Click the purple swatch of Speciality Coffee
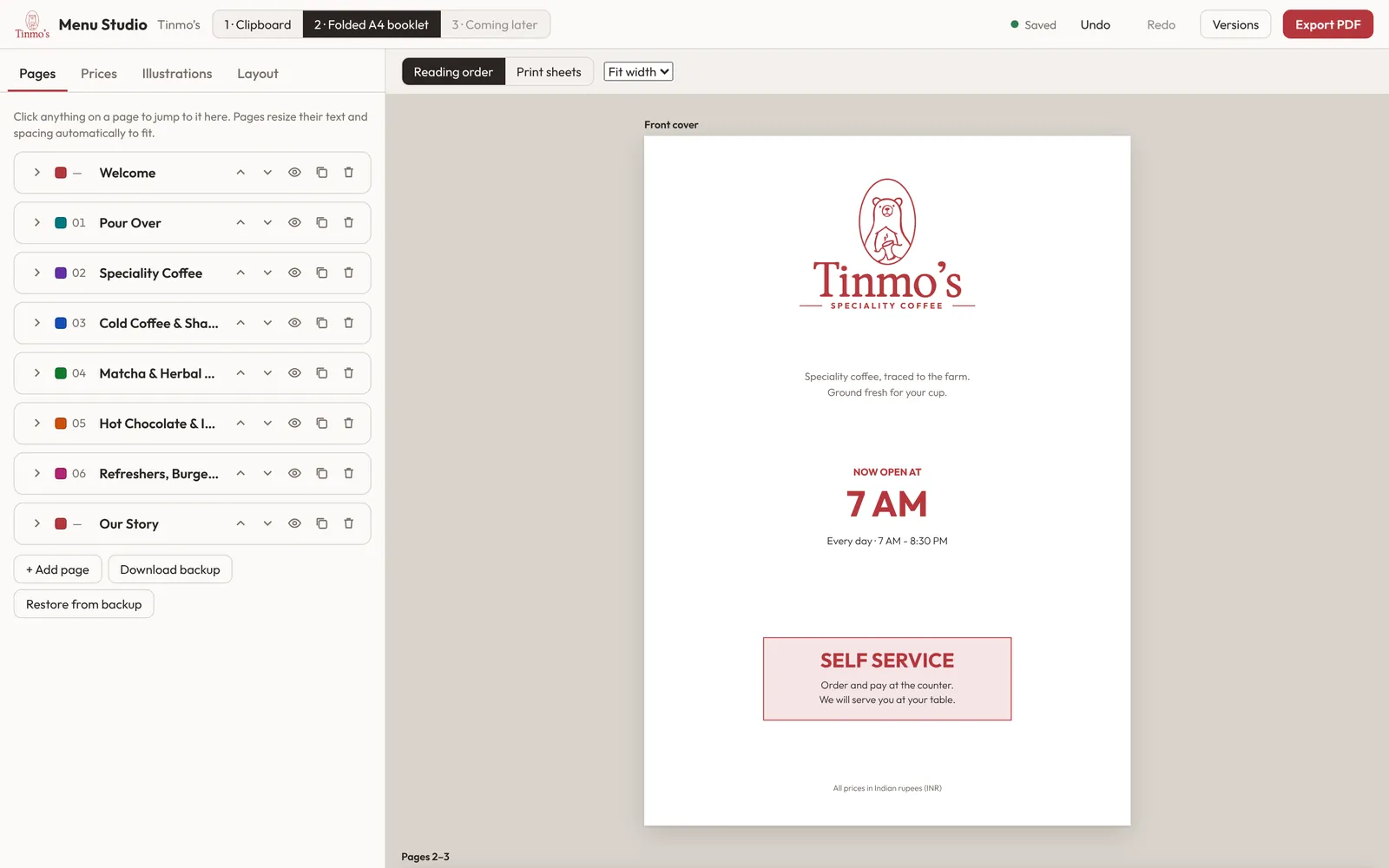1389x868 pixels. [x=61, y=273]
